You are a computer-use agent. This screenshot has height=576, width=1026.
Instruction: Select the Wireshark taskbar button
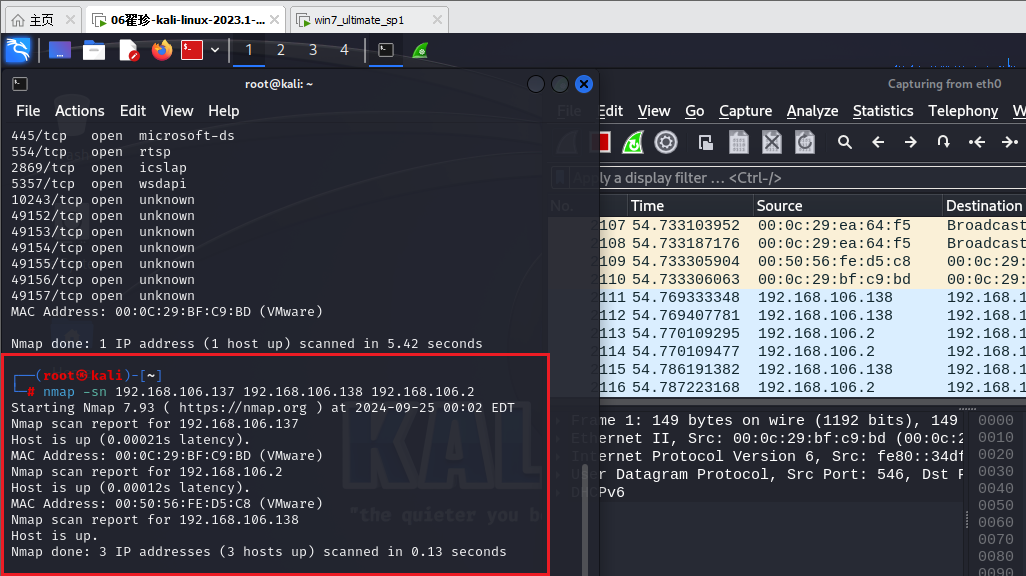tap(420, 50)
